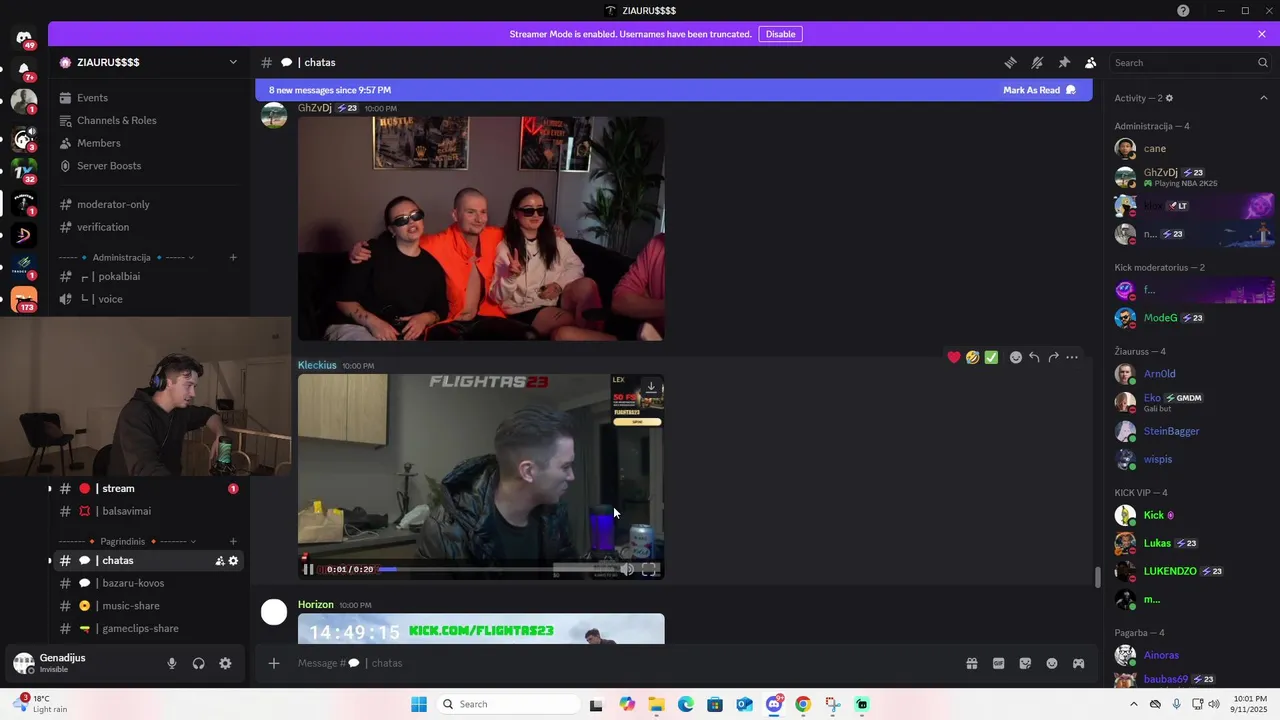Open the emoji picker in the message bar
1280x720 pixels.
(x=1052, y=663)
